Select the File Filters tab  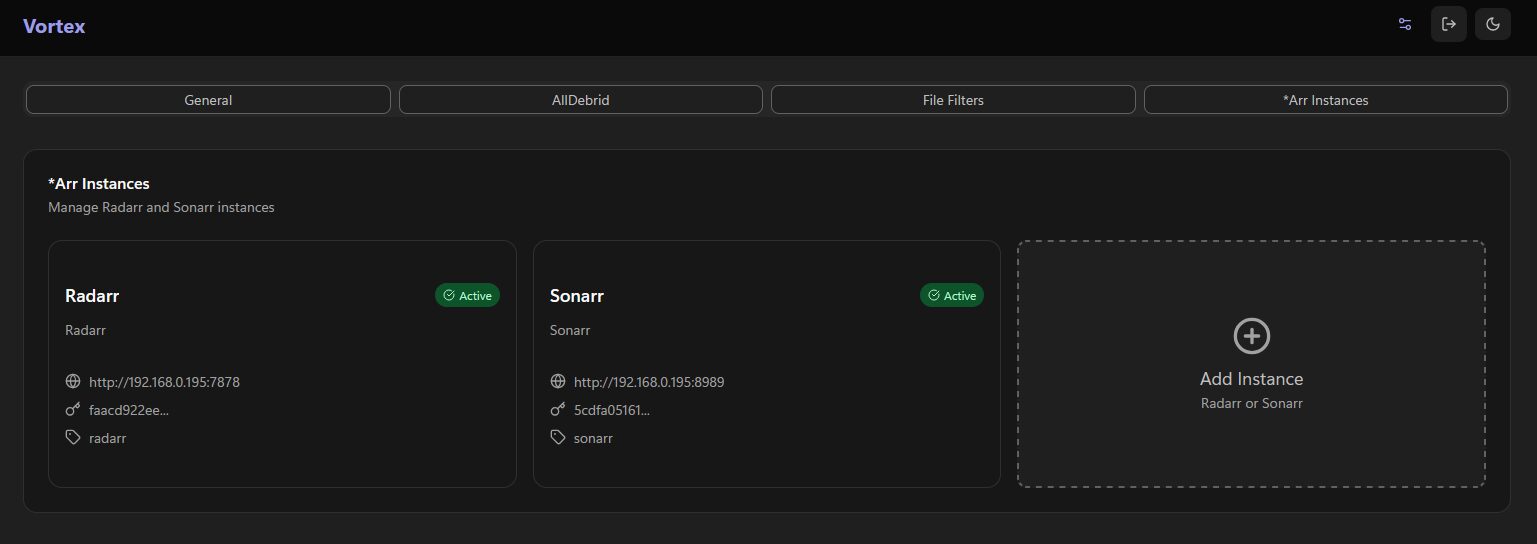pos(953,100)
